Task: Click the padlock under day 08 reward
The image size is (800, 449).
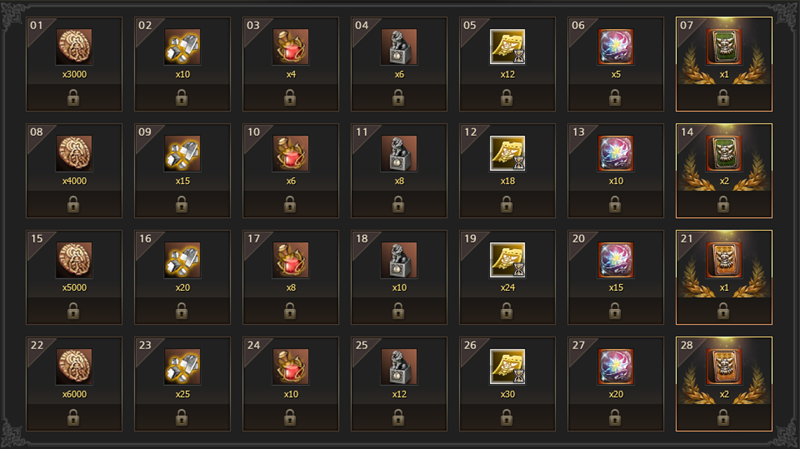Action: pos(73,205)
